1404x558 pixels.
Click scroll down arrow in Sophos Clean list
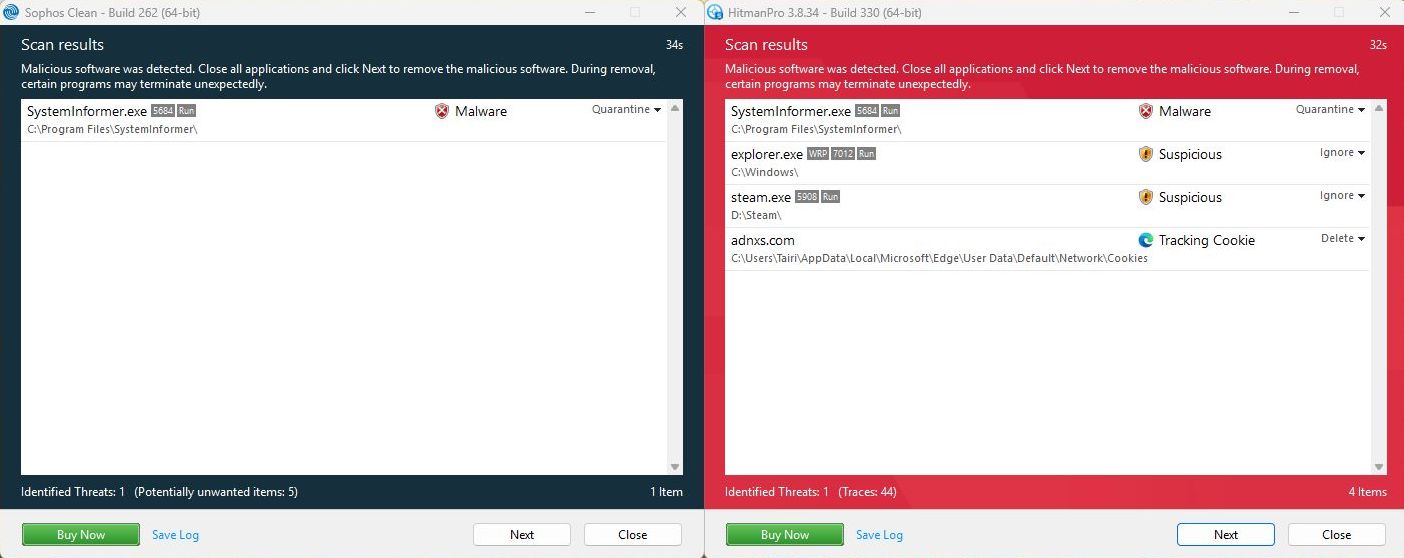pyautogui.click(x=675, y=467)
